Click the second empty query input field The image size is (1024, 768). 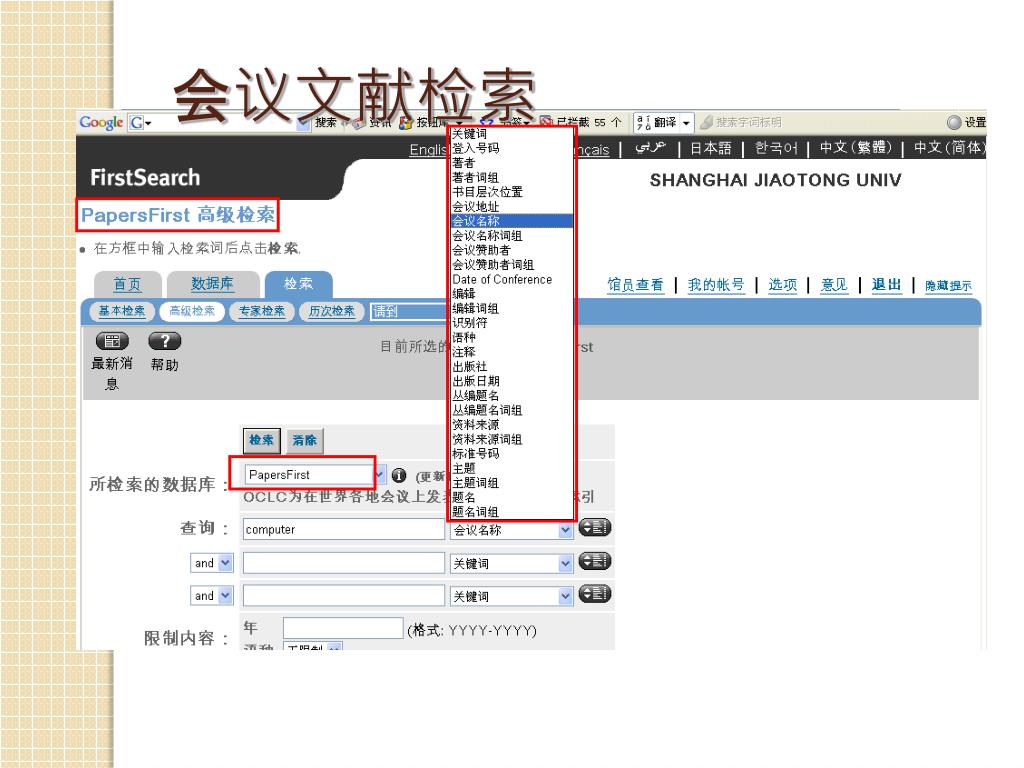344,562
